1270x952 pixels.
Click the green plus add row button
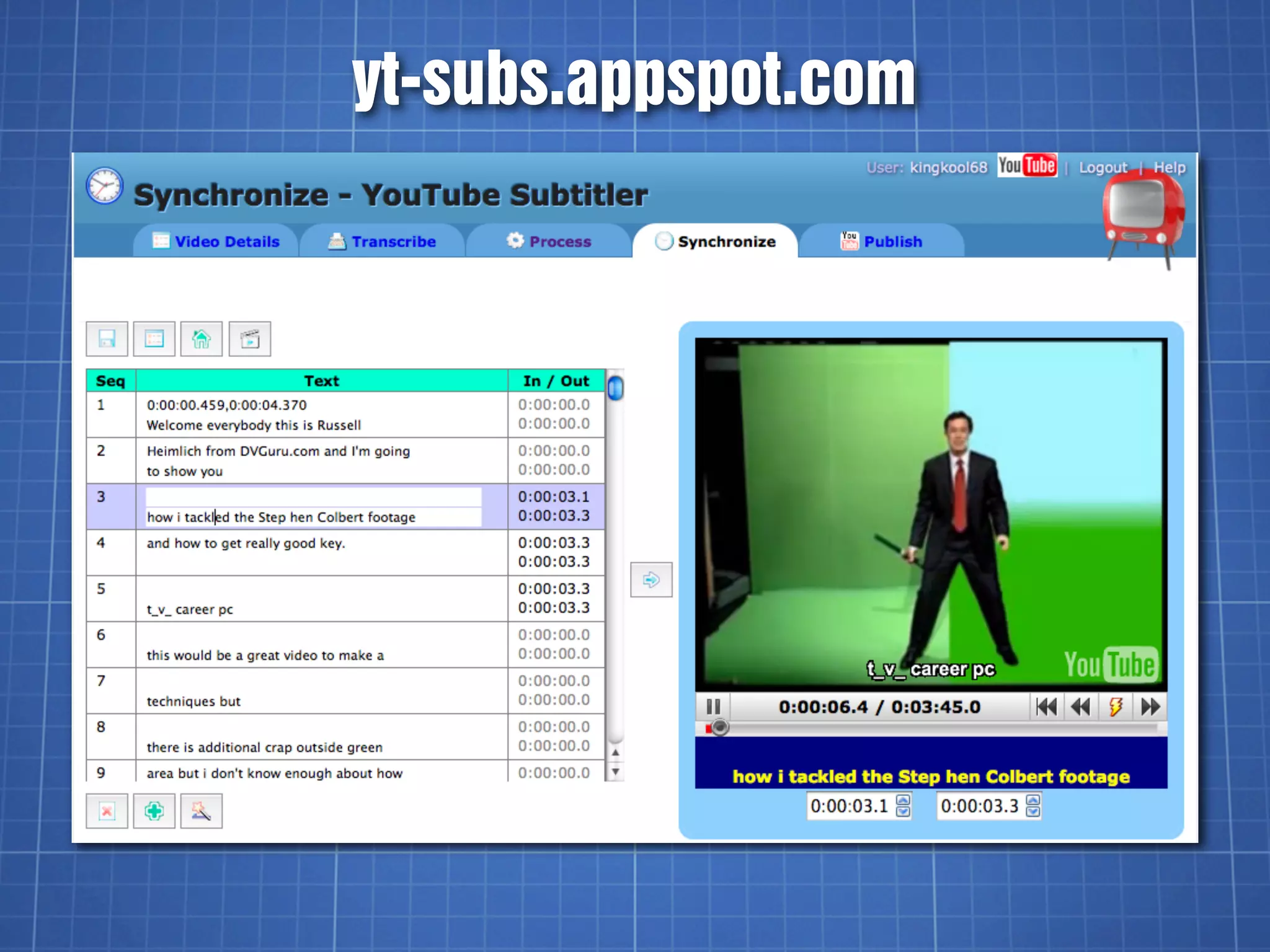[154, 811]
